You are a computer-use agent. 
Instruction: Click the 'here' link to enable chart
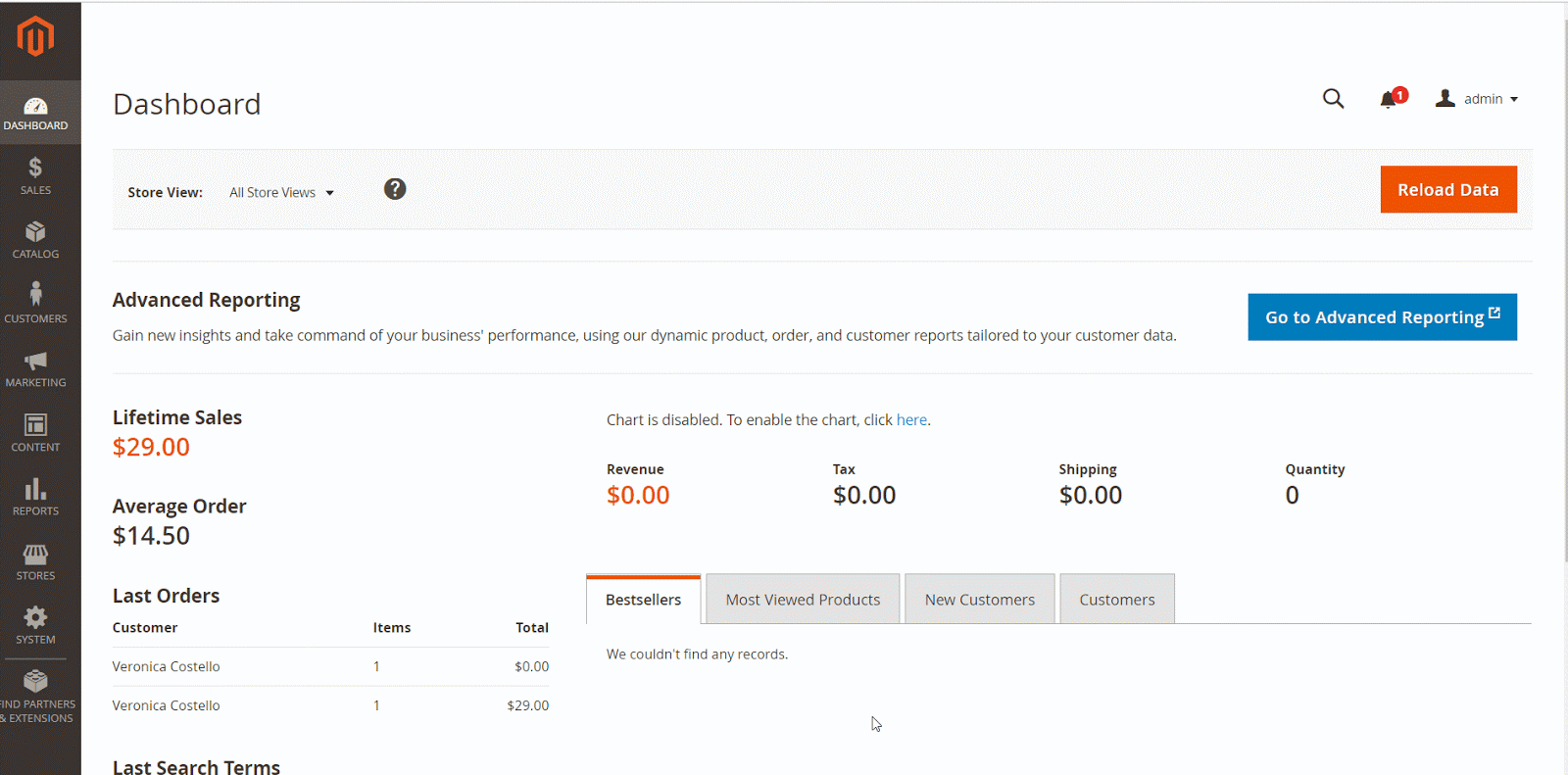point(911,420)
